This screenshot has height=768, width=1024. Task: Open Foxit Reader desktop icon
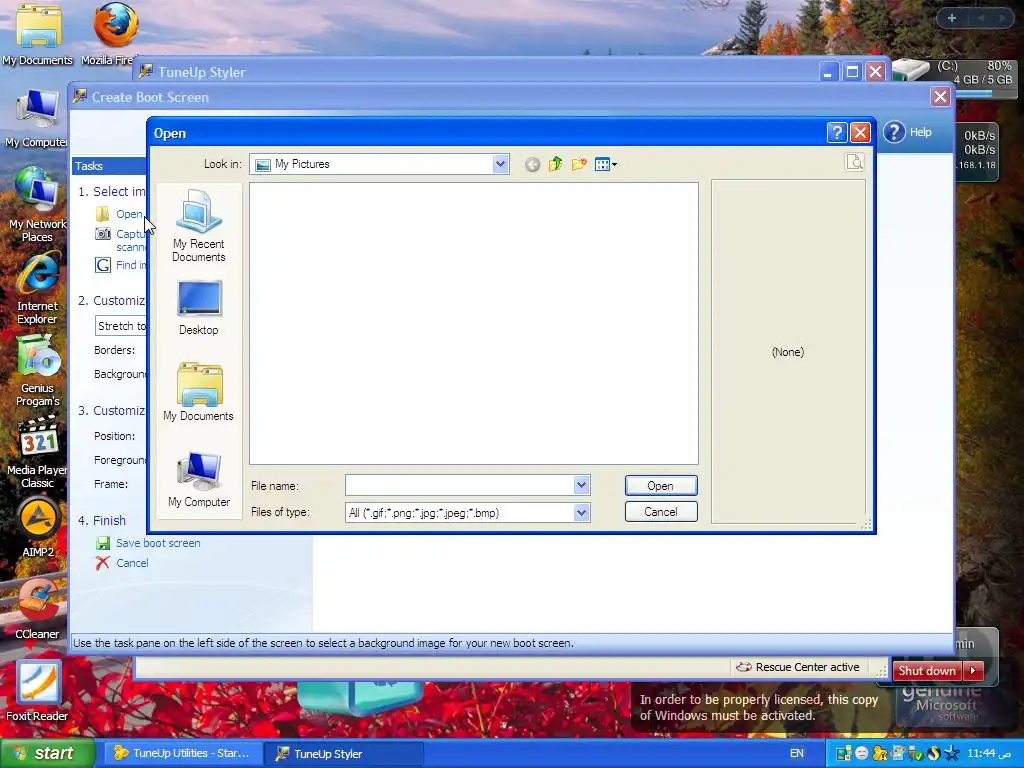37,690
